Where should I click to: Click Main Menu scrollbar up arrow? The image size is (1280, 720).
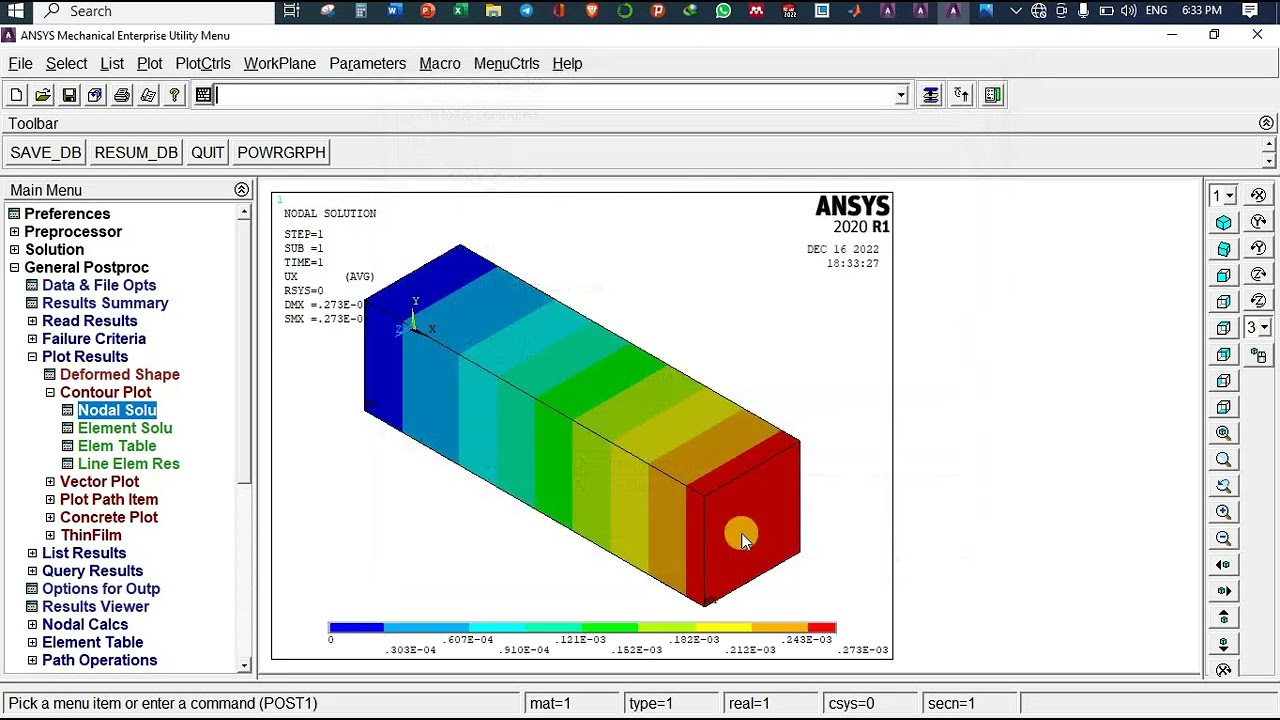click(244, 212)
